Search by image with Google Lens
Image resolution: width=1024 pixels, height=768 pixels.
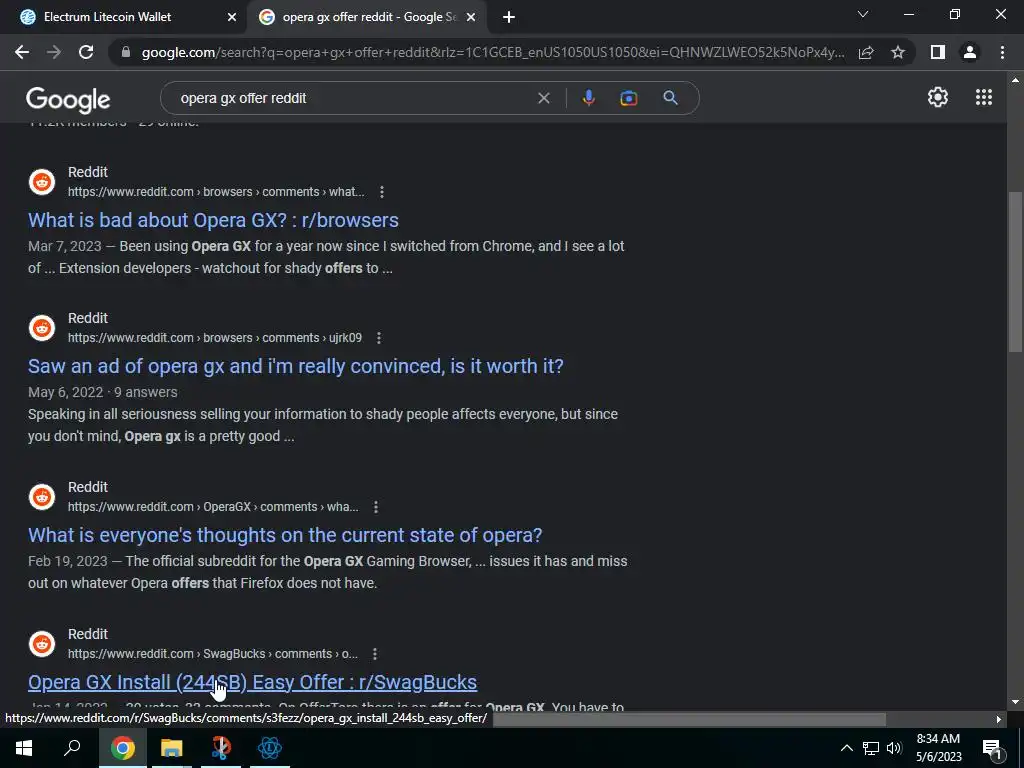[x=628, y=98]
